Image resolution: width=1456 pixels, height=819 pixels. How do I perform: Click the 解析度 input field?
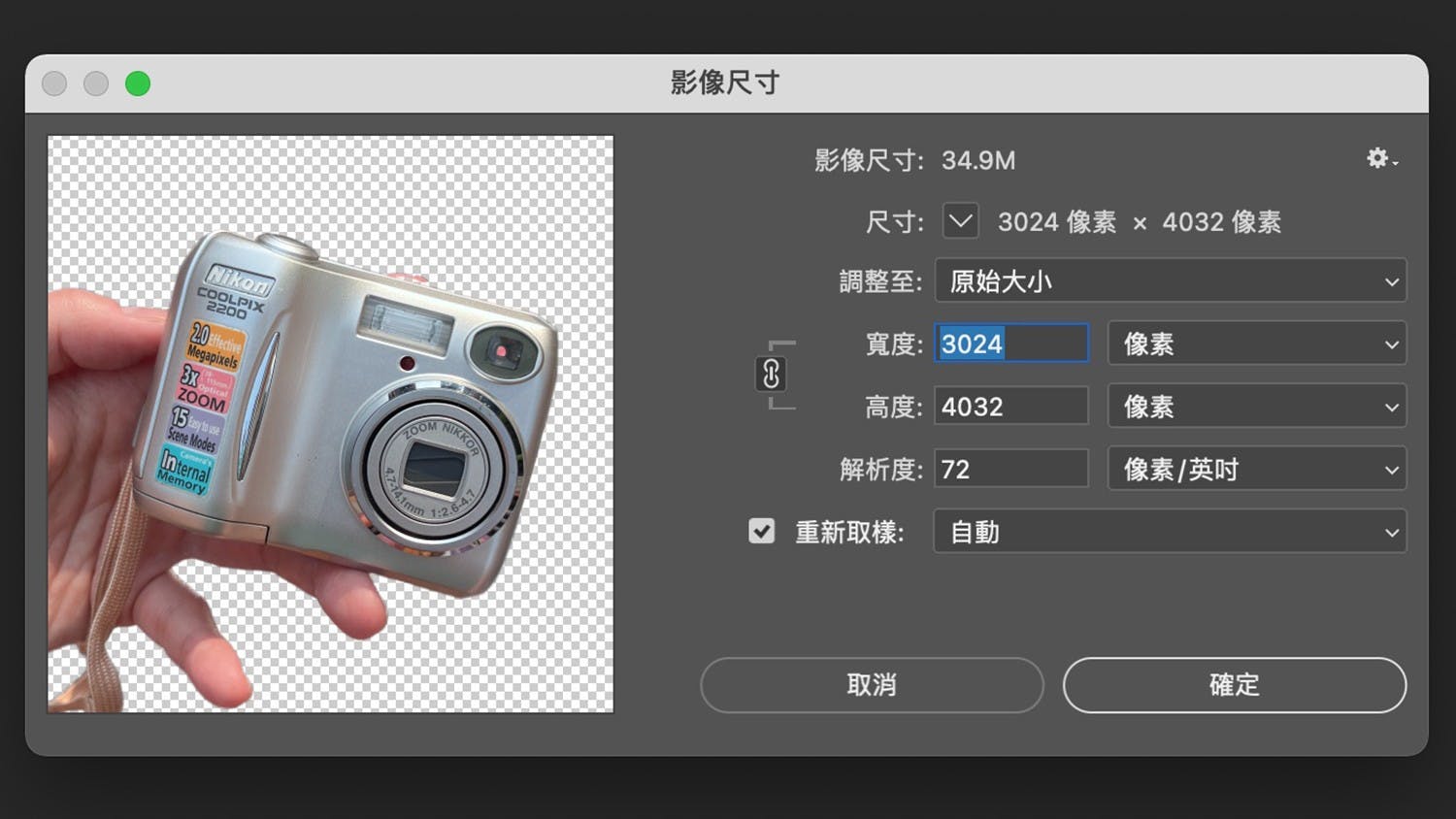click(1011, 470)
